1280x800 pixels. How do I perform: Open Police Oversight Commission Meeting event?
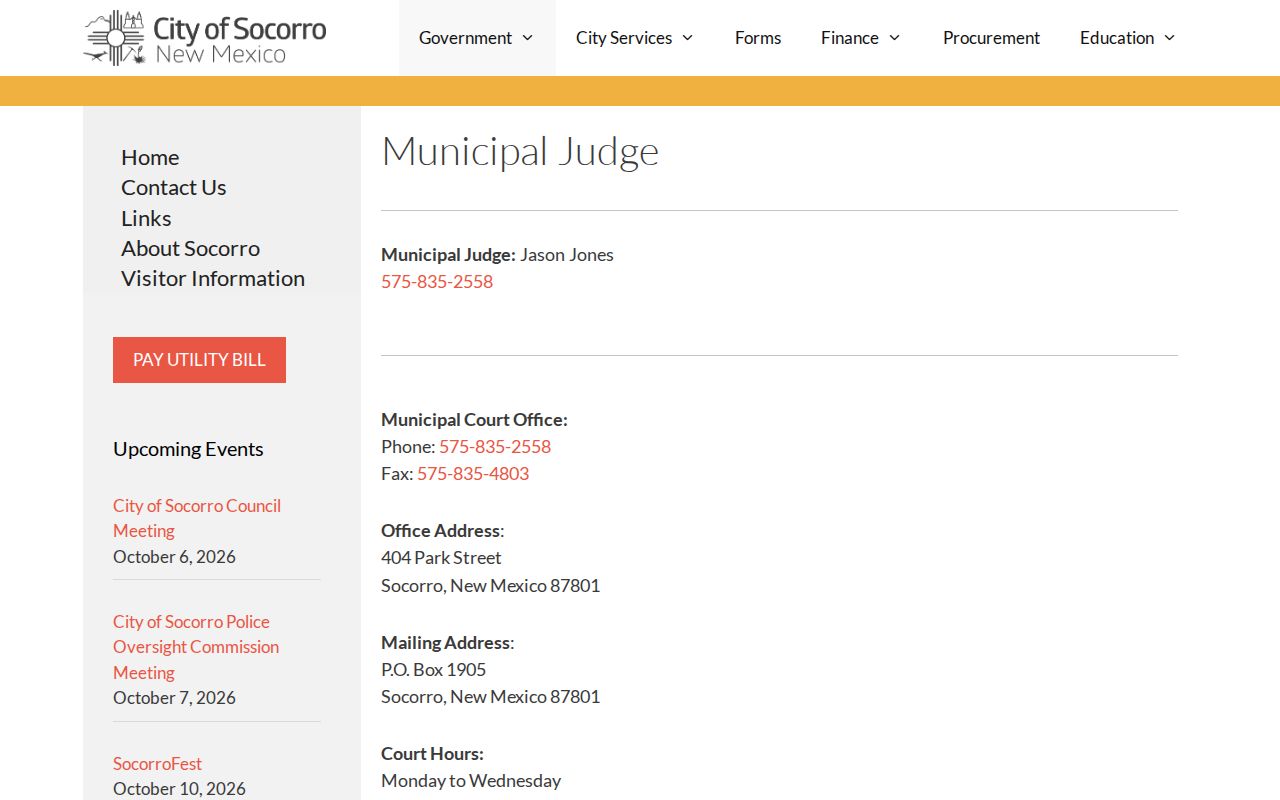196,647
